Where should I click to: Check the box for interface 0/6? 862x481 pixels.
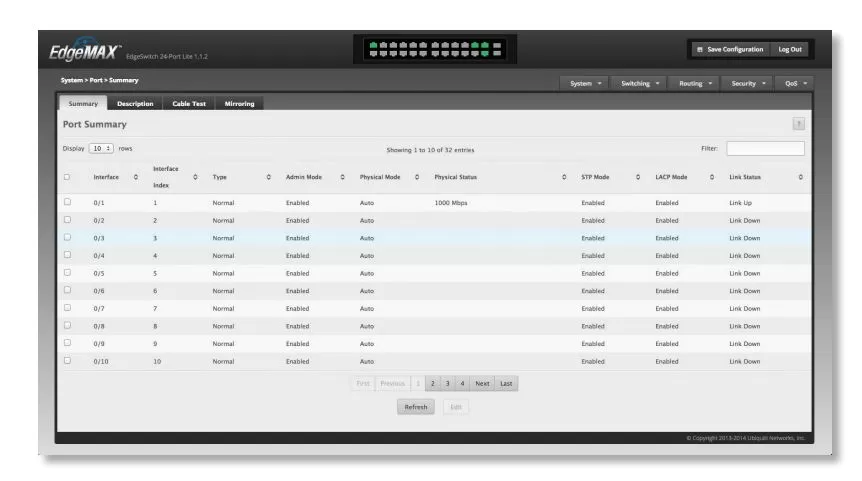point(68,290)
